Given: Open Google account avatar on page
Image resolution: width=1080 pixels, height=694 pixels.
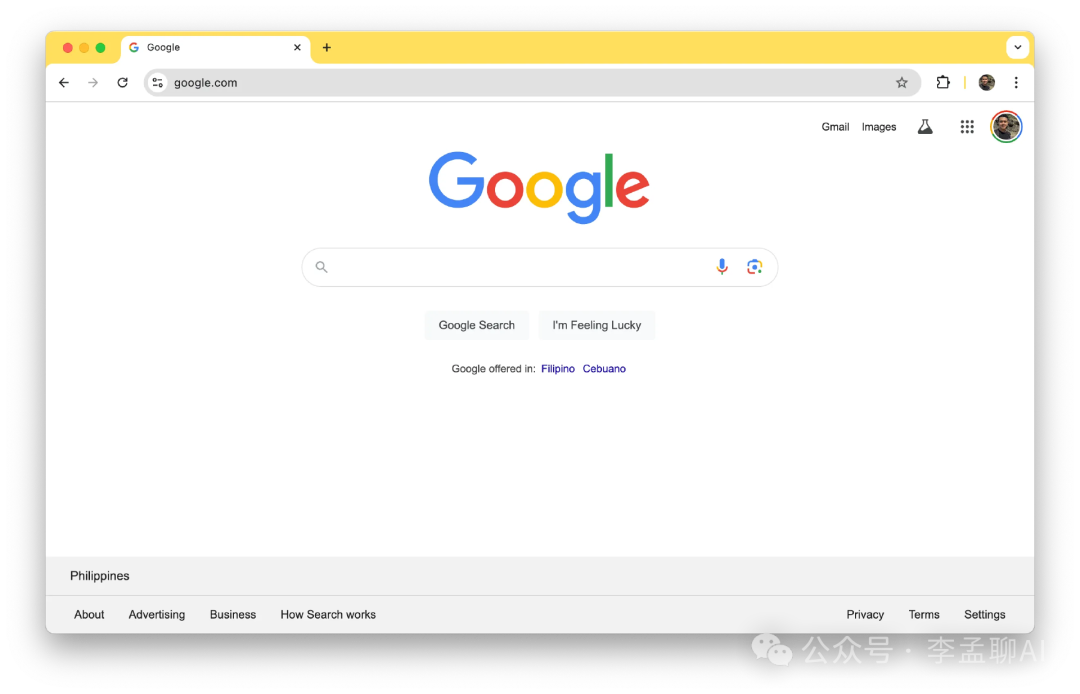Looking at the screenshot, I should (1006, 127).
